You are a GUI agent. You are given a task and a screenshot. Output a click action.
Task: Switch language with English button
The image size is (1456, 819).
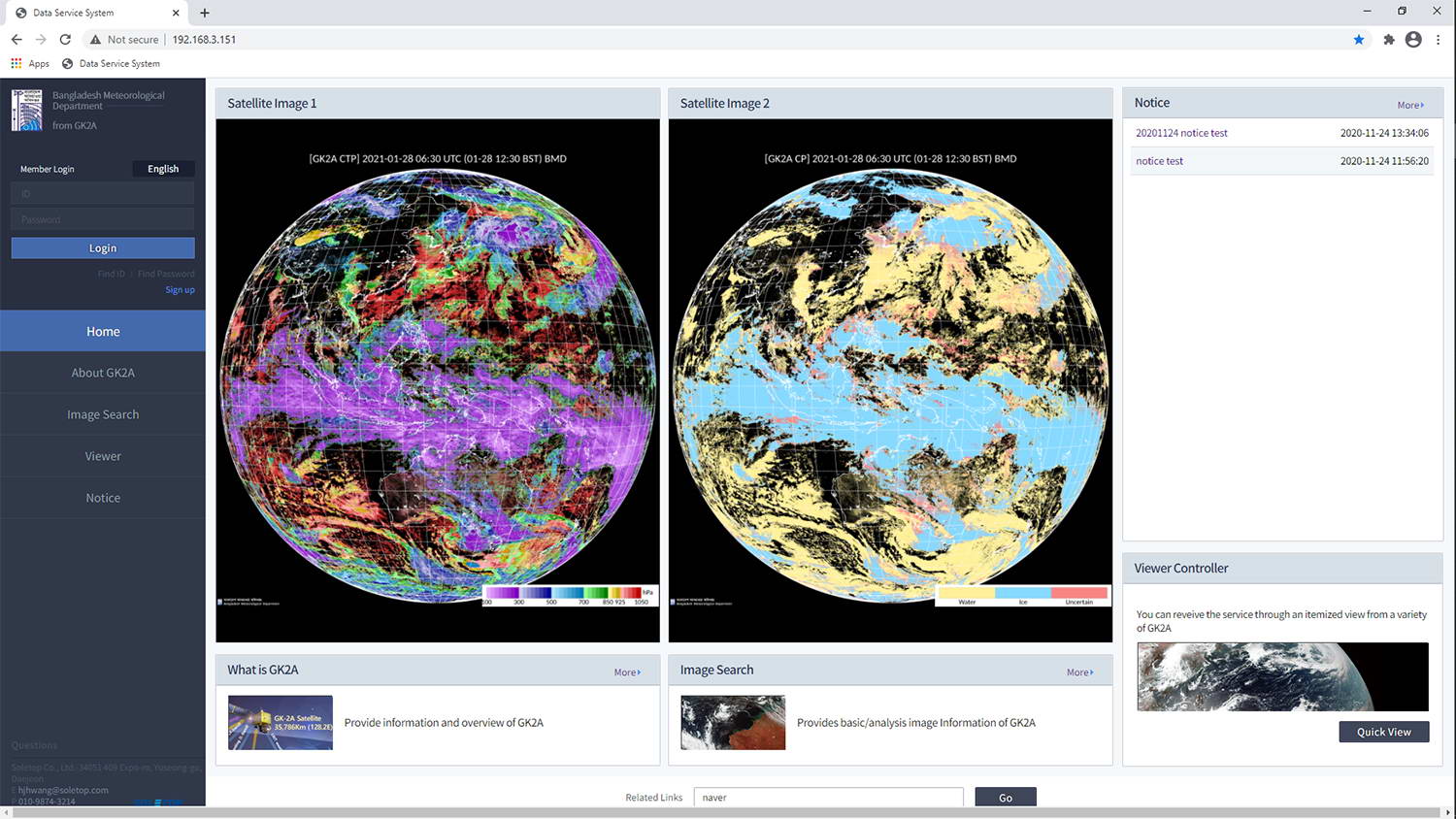[x=163, y=169]
